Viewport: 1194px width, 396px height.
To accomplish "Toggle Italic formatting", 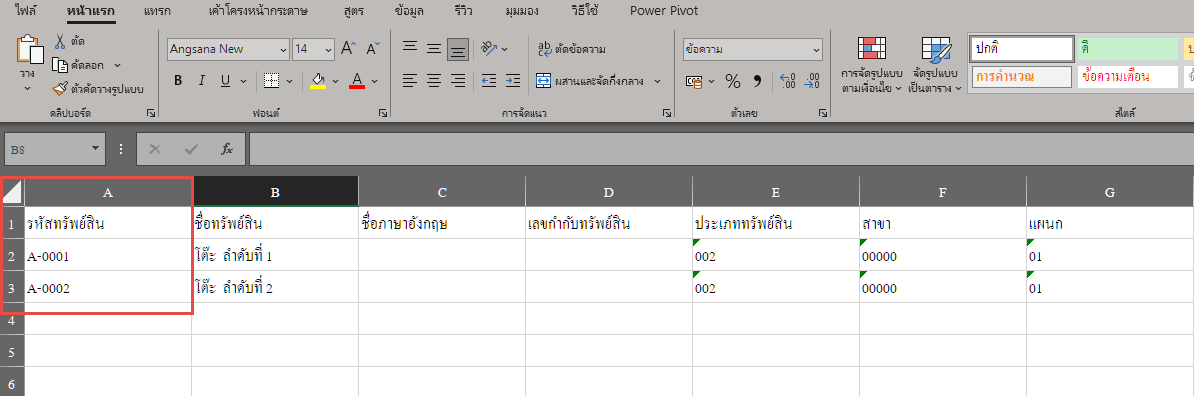I will (x=202, y=81).
